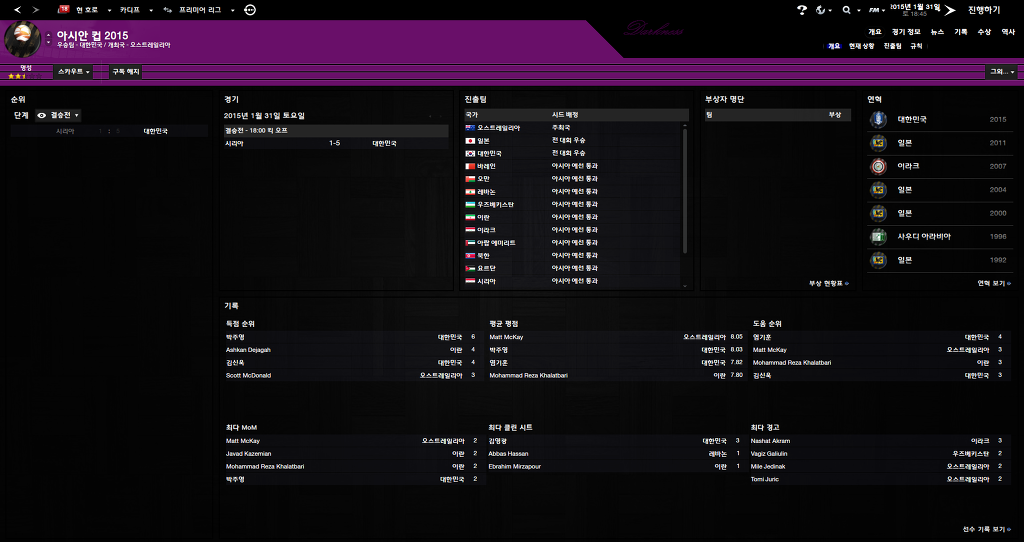The width and height of the screenshot is (1024, 542).
Task: Go forward with the right arrow
Action: 36,10
